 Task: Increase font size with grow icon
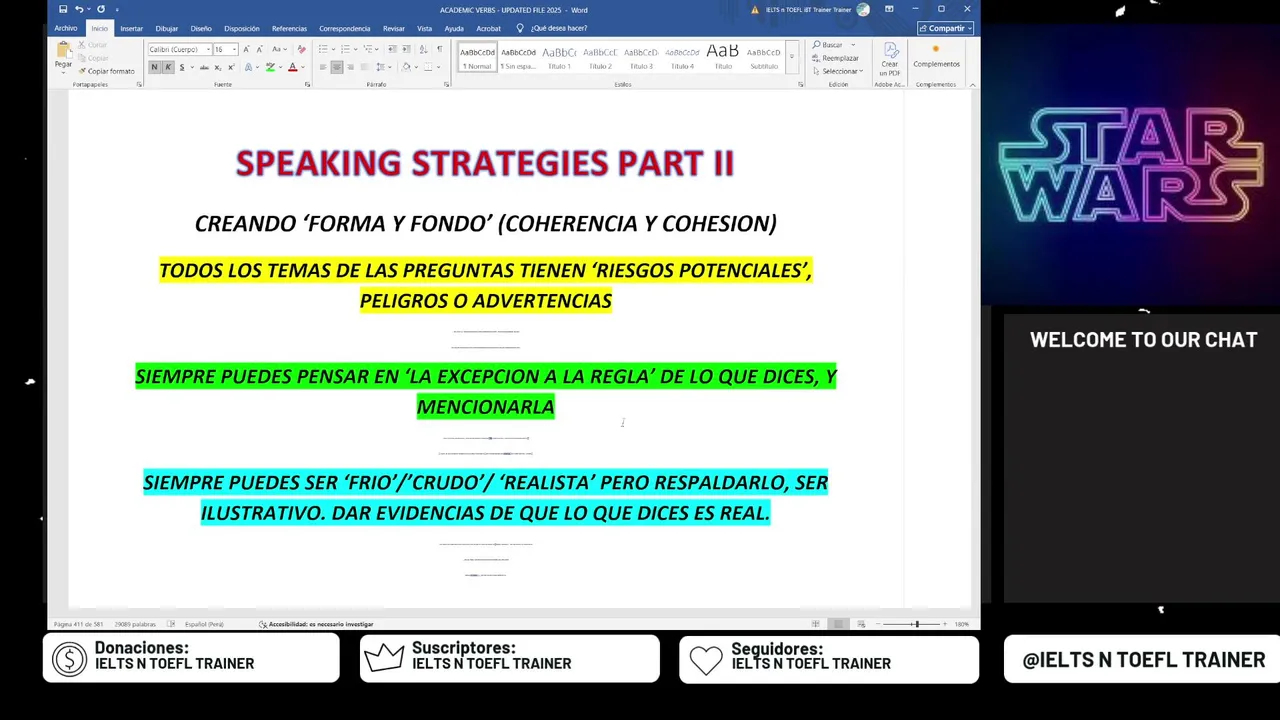coord(247,49)
